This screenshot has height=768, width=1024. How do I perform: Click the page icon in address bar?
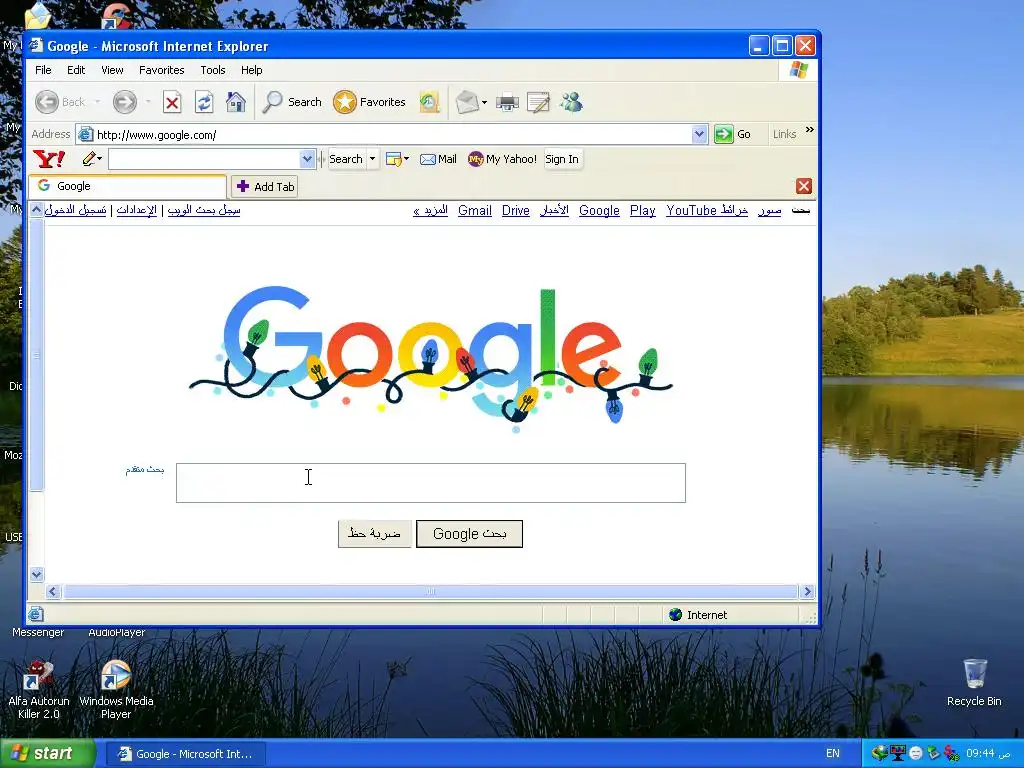coord(86,135)
